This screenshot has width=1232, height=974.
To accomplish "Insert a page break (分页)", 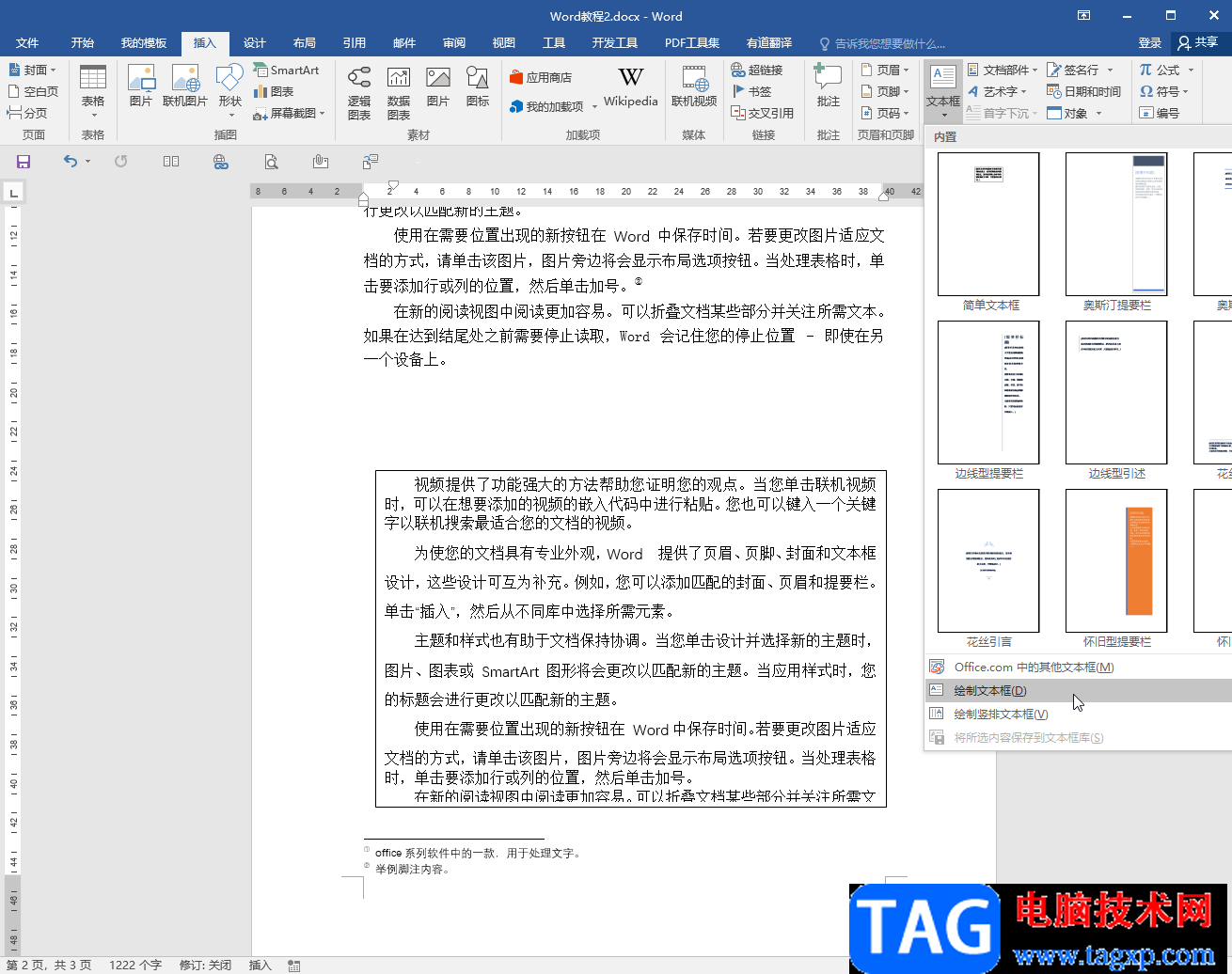I will pyautogui.click(x=28, y=113).
